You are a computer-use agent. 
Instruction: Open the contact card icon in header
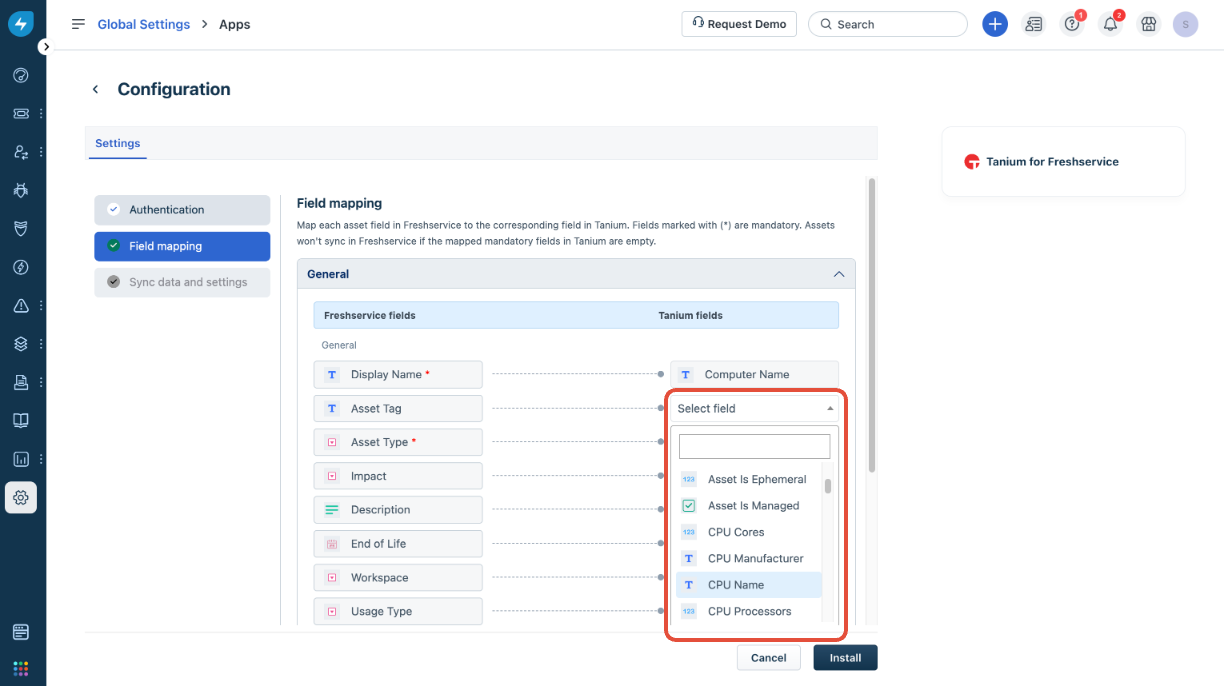1034,24
